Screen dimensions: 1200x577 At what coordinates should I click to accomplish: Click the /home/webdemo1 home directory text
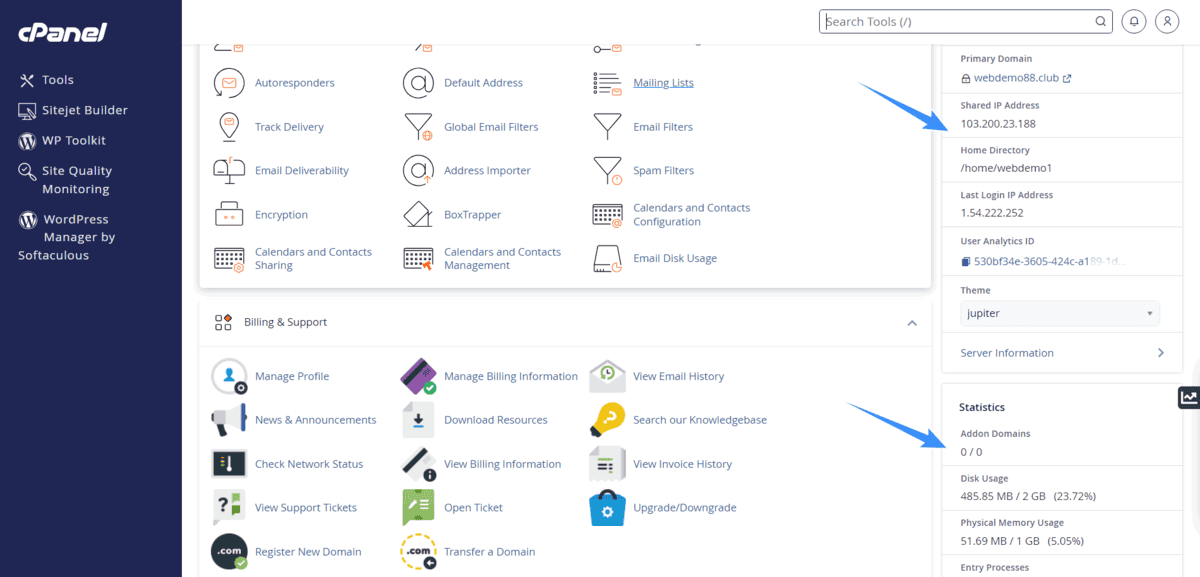coord(1006,168)
